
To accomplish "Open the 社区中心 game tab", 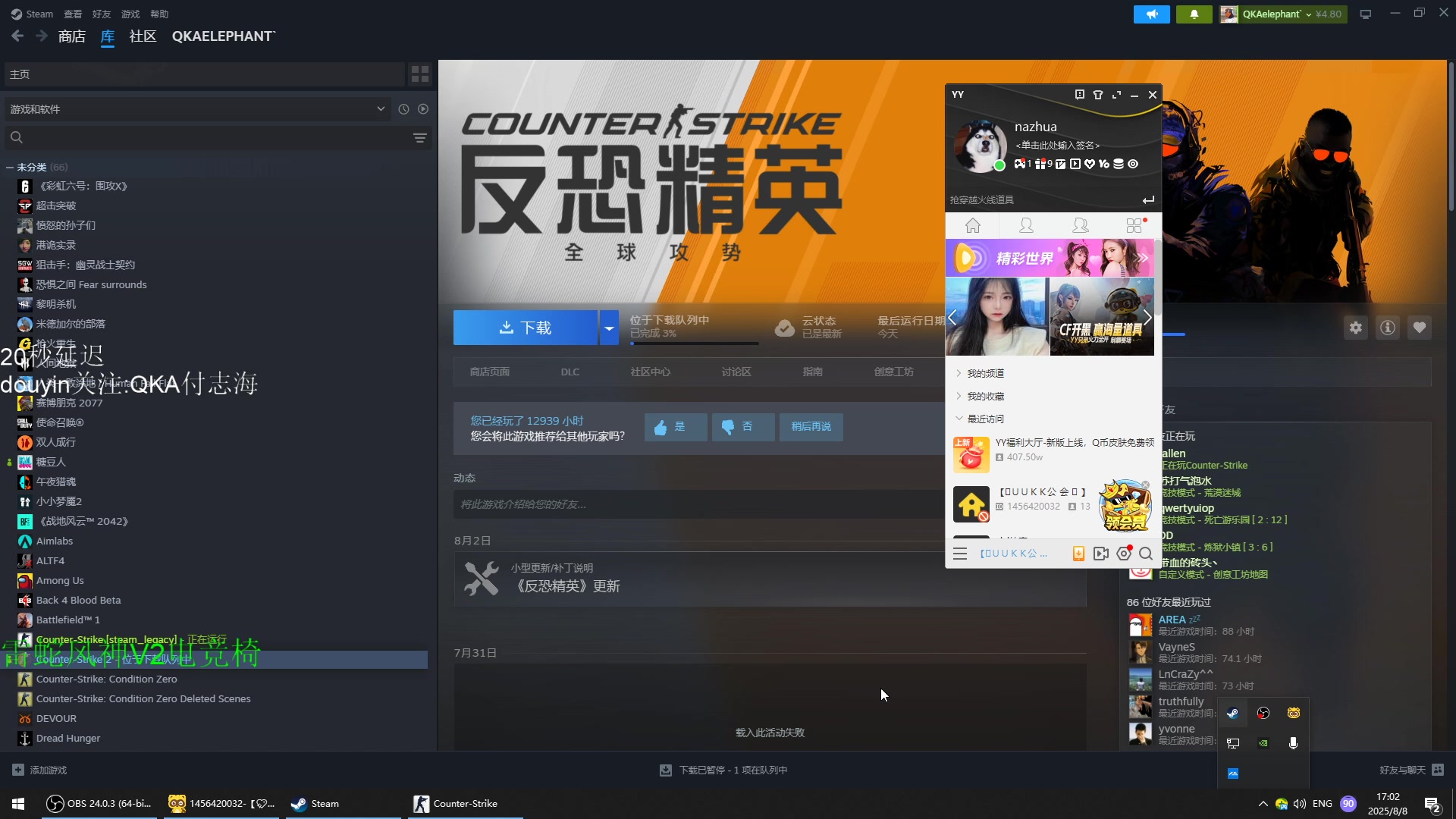I will point(650,372).
